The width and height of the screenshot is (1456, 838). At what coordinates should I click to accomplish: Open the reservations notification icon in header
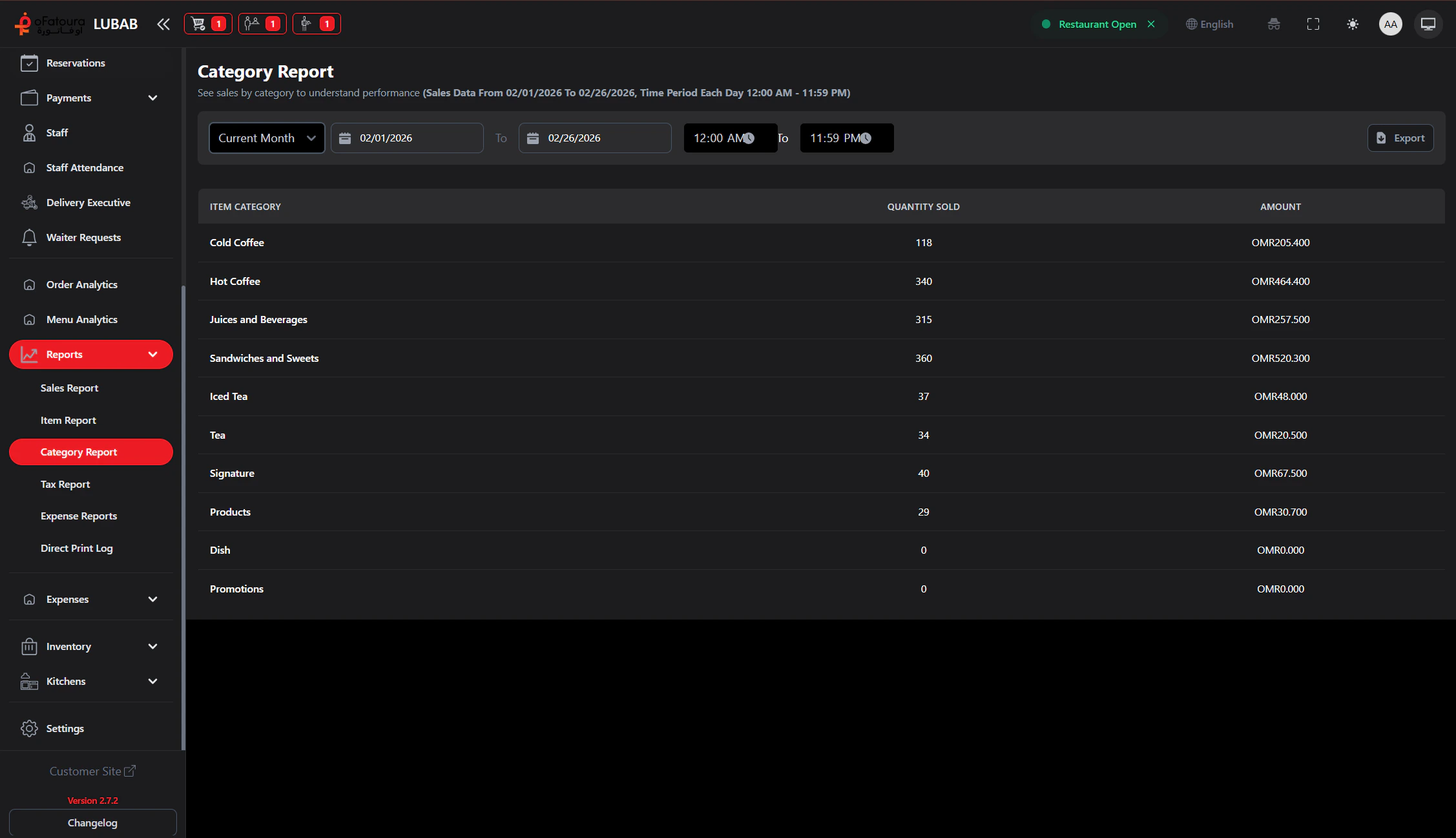[262, 24]
